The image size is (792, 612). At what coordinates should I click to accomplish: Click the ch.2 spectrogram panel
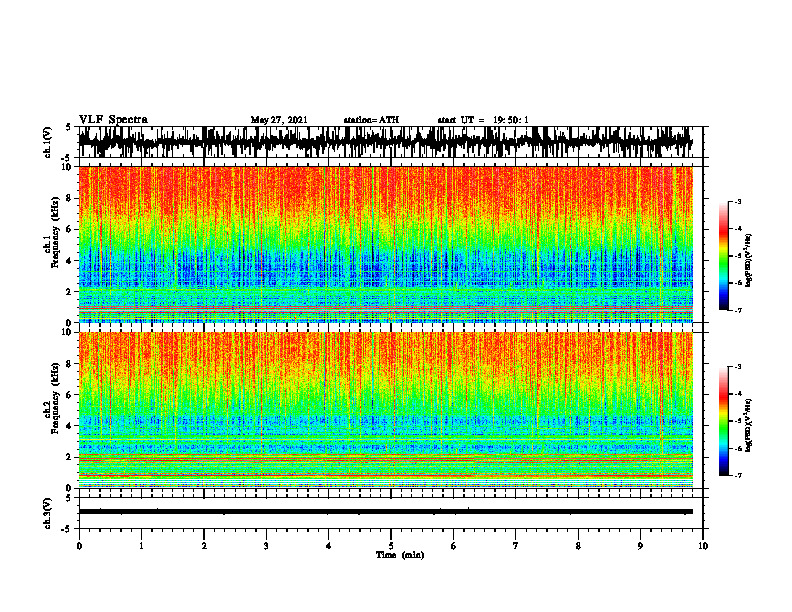click(385, 410)
